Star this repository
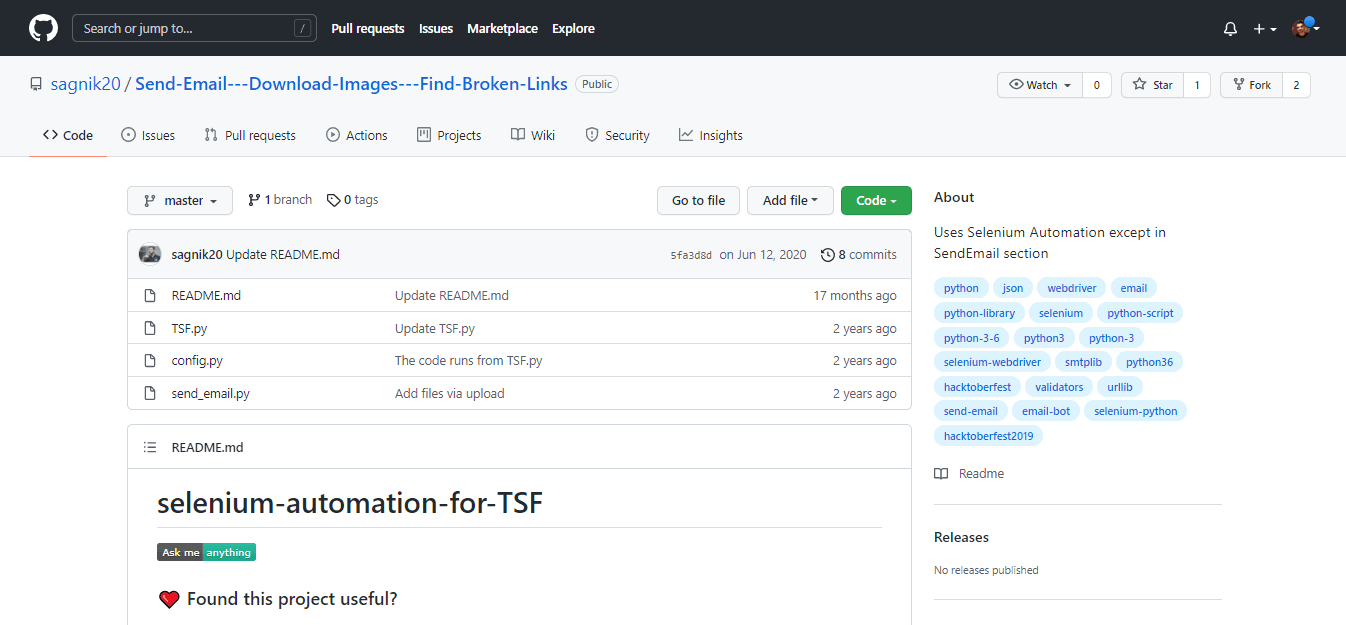 pos(1152,85)
